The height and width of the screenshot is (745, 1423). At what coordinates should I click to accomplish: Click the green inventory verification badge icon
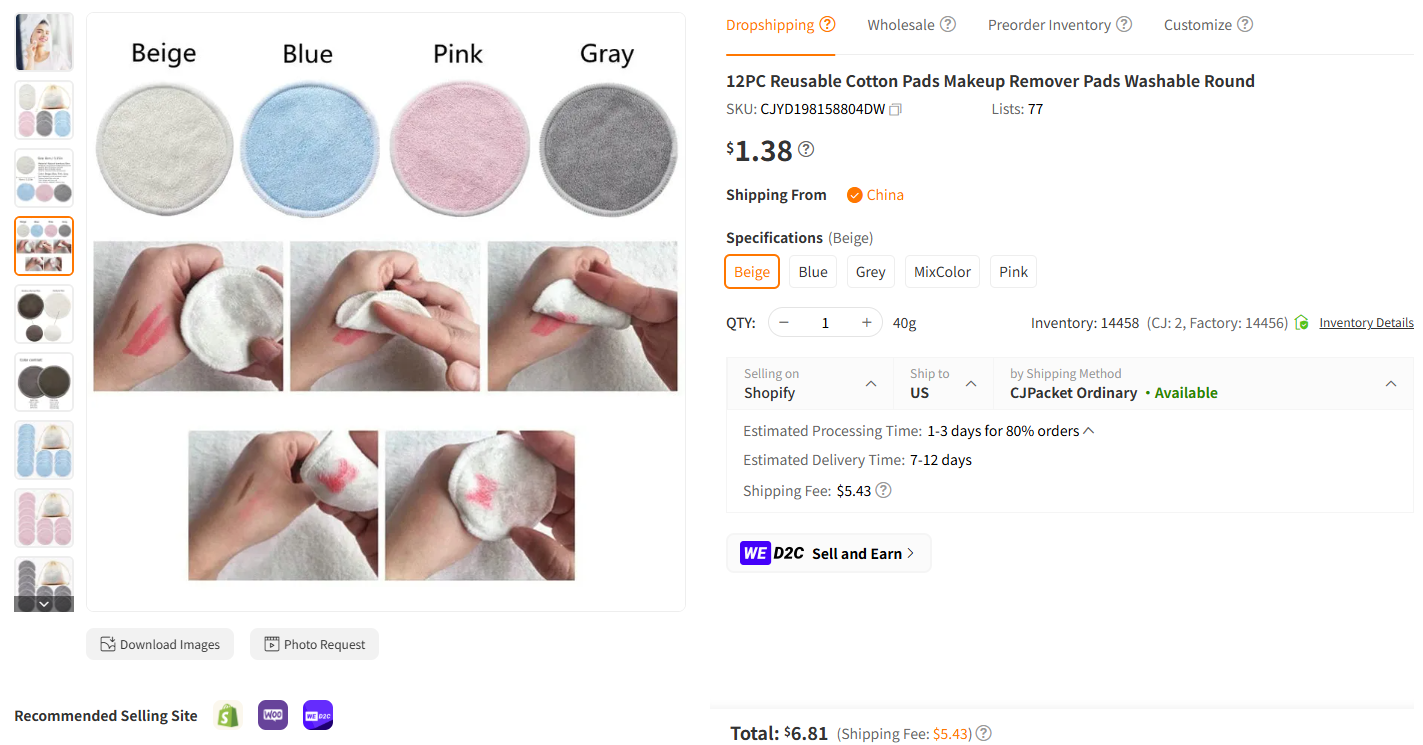point(1300,322)
